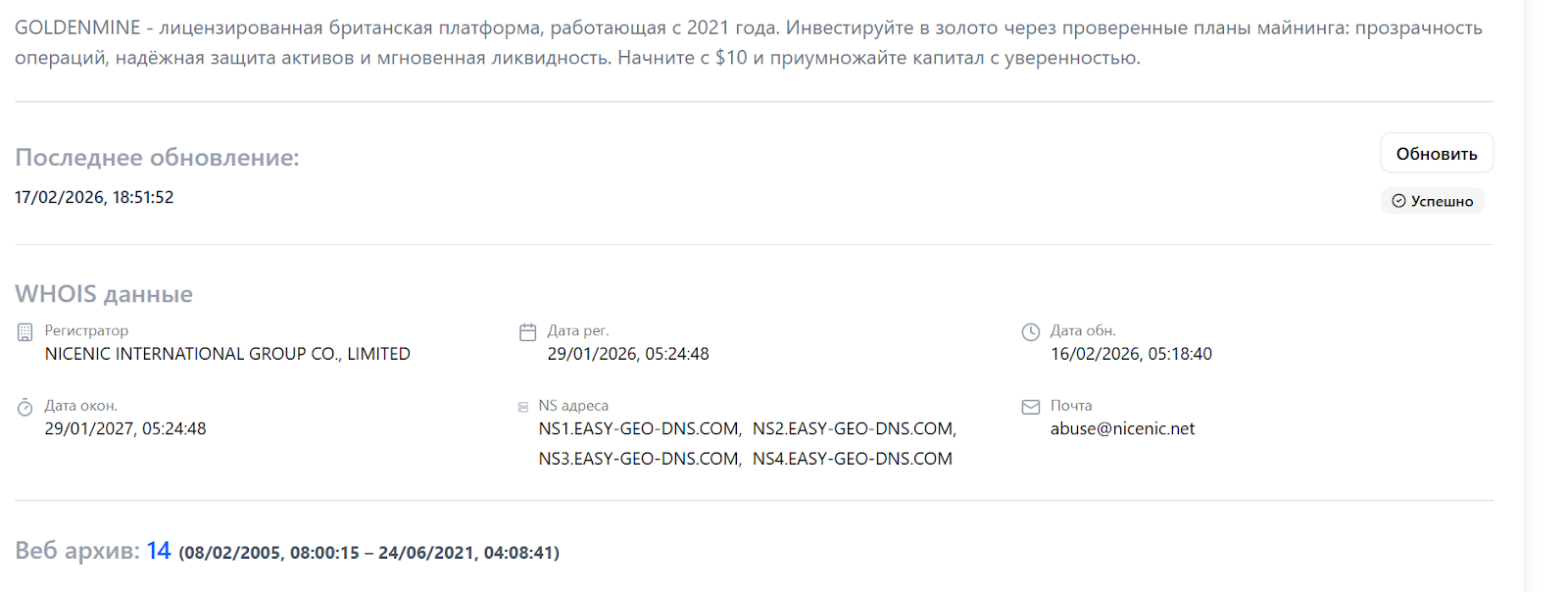Select the NS4.EASY-GEO-DNS.COM name server
1568x592 pixels.
pyautogui.click(x=853, y=459)
